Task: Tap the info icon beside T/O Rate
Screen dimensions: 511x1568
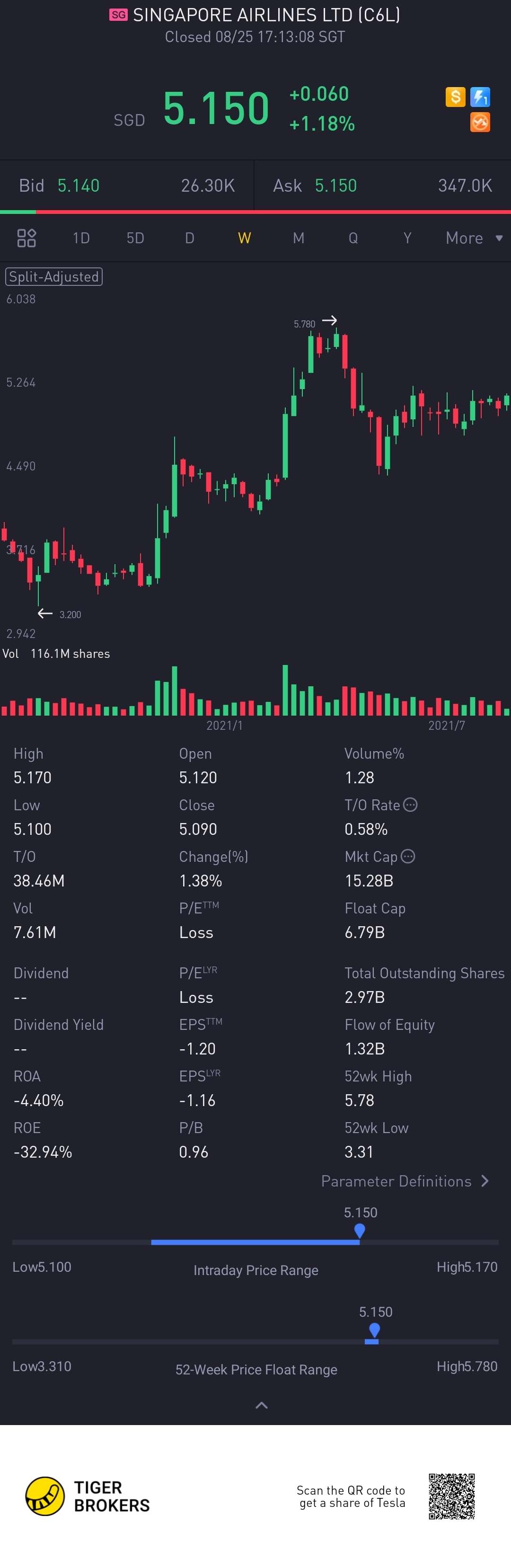Action: 411,805
